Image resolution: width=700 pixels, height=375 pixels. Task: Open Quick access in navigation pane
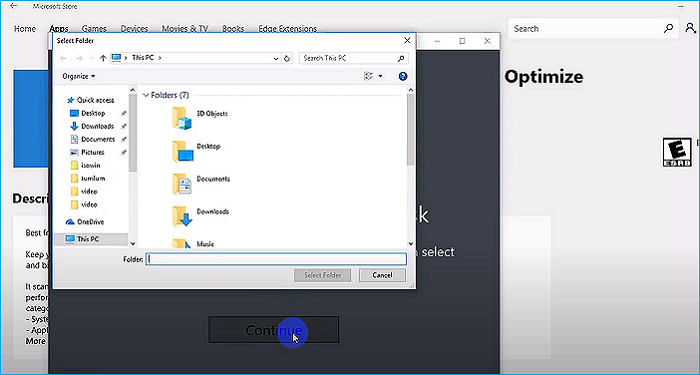[91, 100]
